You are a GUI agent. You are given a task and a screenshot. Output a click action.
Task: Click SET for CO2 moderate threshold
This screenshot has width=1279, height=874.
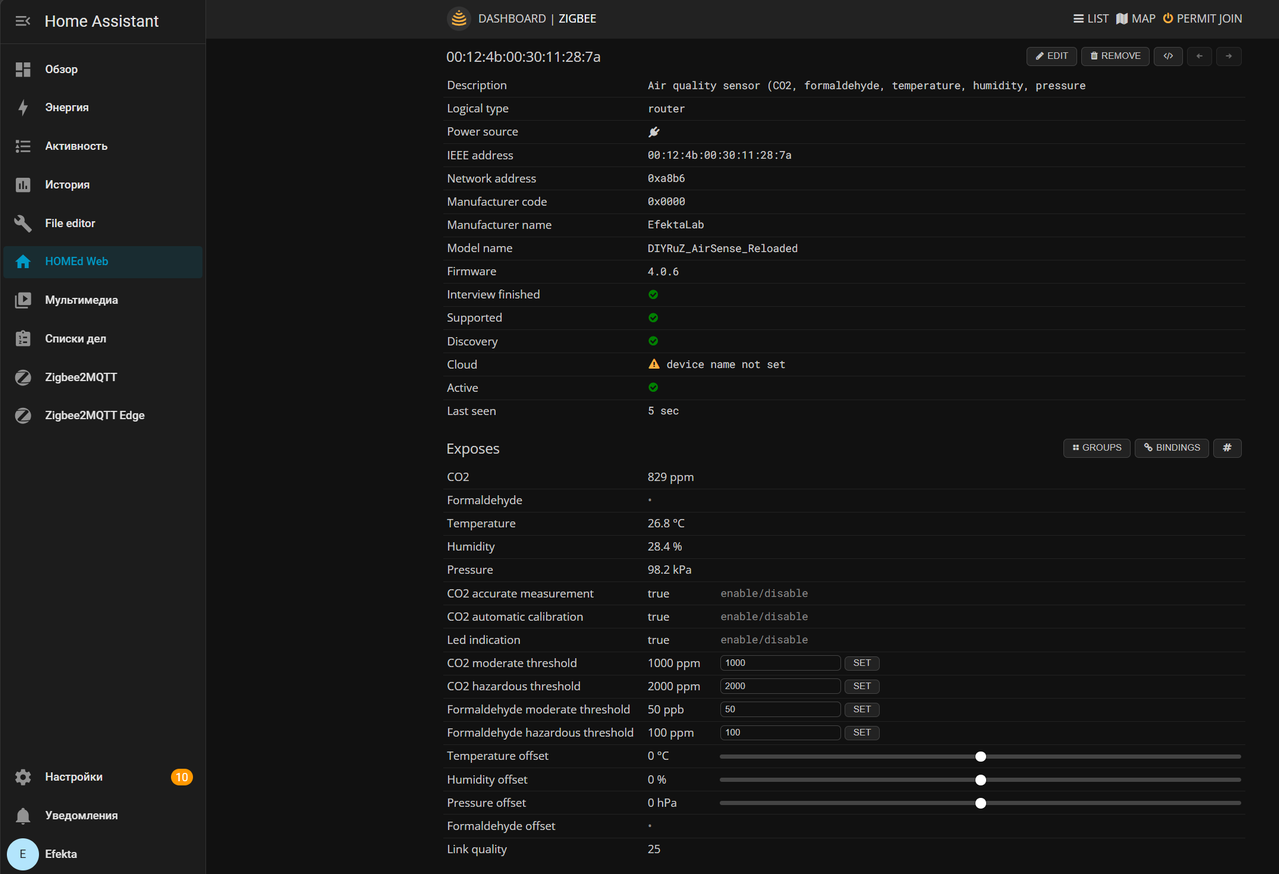(x=862, y=663)
